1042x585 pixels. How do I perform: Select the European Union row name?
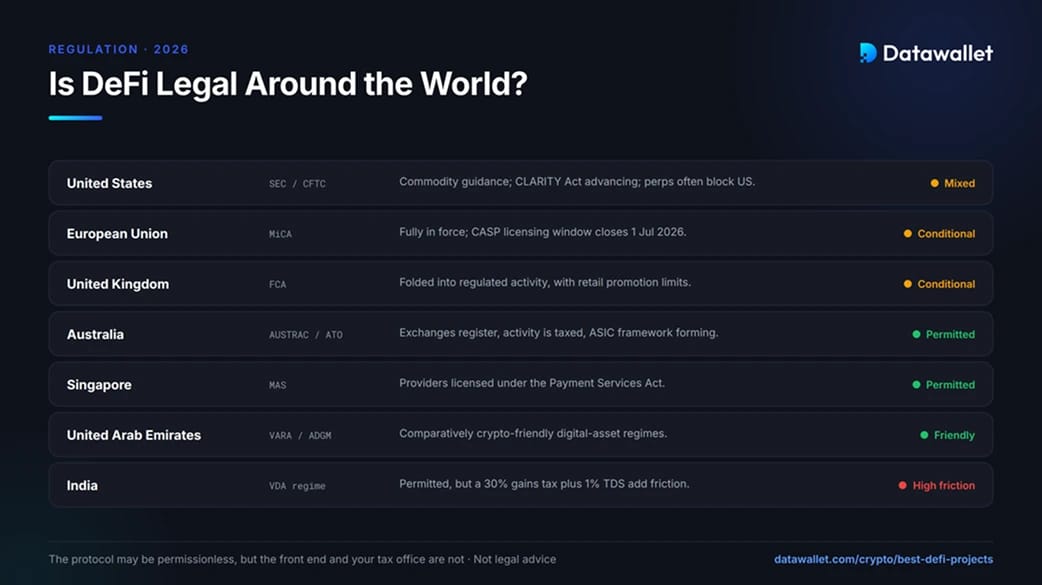click(x=117, y=233)
